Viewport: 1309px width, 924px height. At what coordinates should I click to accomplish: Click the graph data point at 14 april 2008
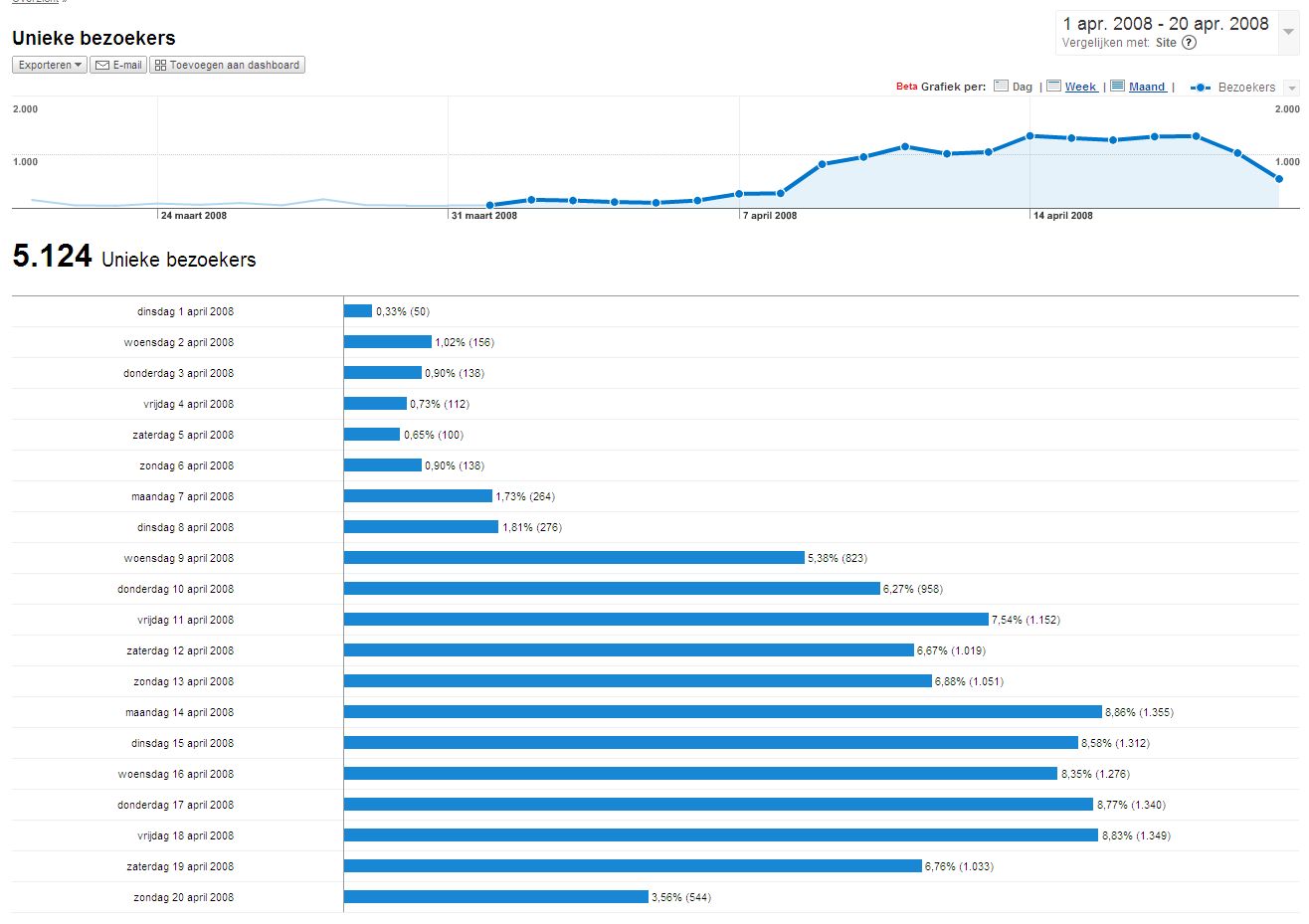(1029, 135)
